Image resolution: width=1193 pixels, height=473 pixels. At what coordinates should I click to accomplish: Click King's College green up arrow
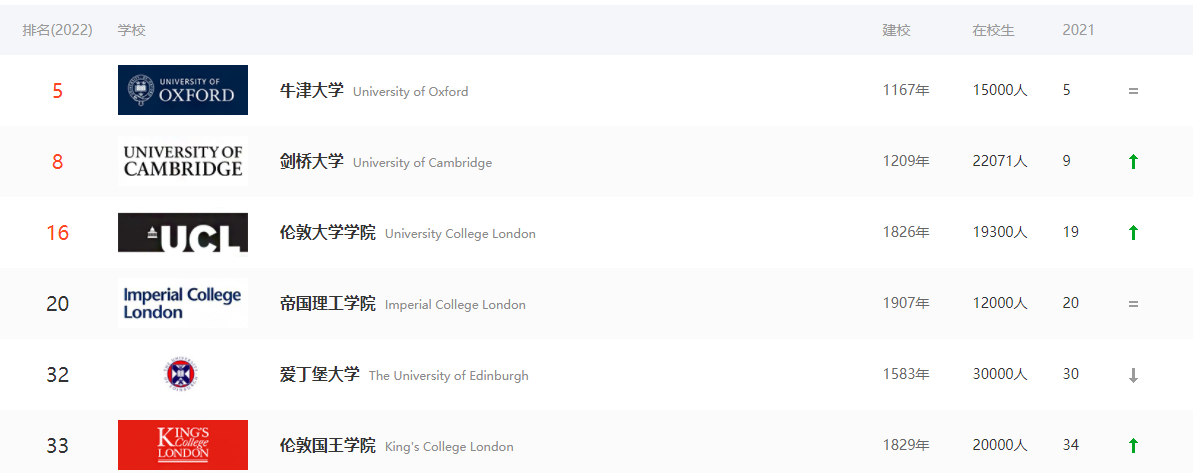coord(1133,445)
